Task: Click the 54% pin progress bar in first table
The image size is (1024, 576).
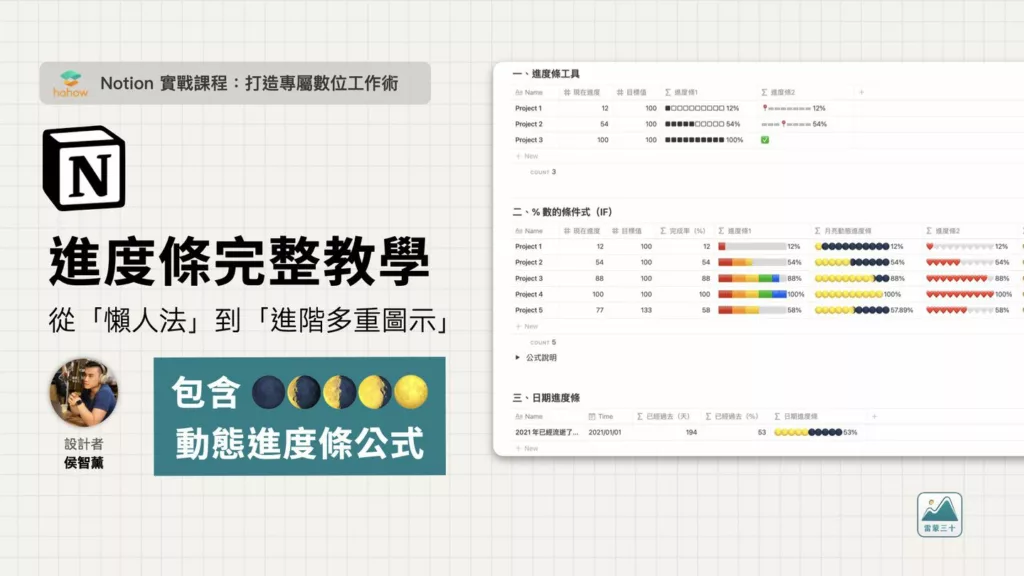Action: coord(794,124)
